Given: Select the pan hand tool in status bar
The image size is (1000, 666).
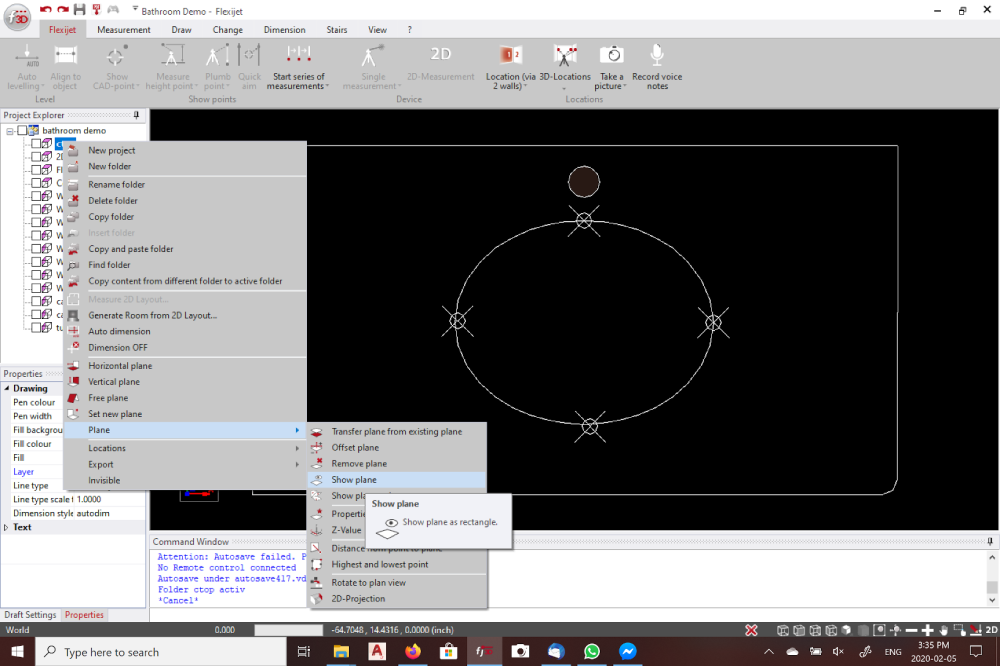Looking at the screenshot, I should 944,630.
